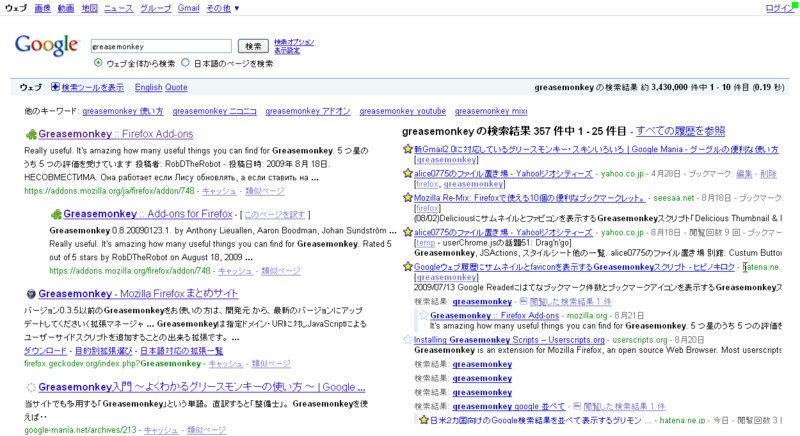Toggle star of Googleウェブ履歴 hatena entry
The height and width of the screenshot is (436, 800).
click(408, 266)
